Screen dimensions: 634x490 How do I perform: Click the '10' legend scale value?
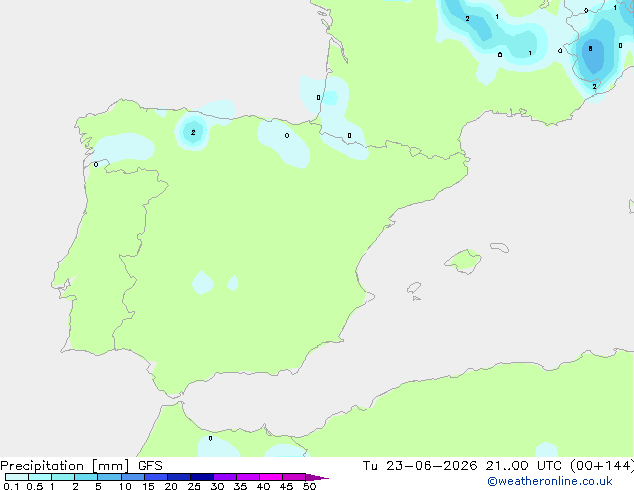click(x=125, y=486)
